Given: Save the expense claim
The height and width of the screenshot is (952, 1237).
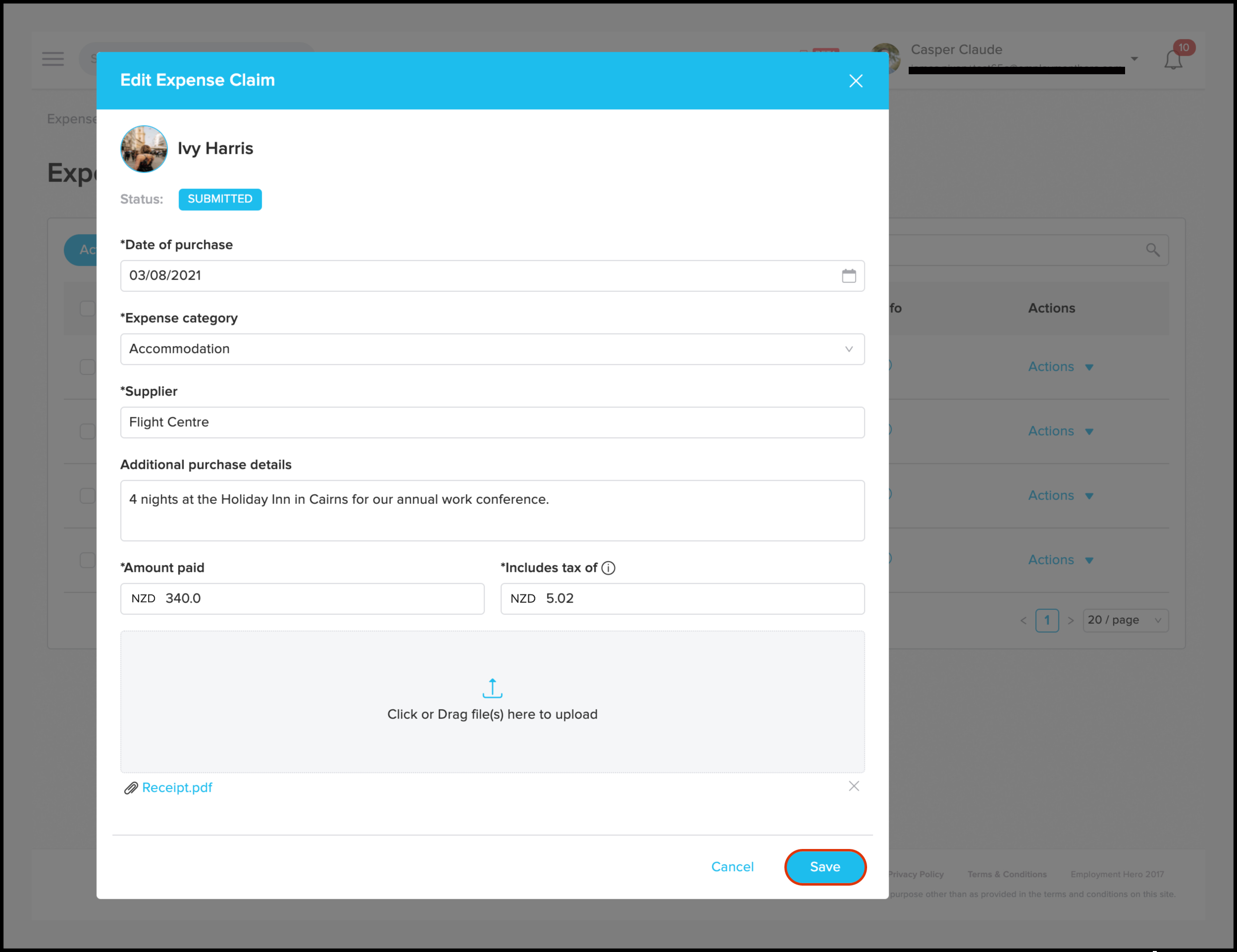Looking at the screenshot, I should [825, 866].
